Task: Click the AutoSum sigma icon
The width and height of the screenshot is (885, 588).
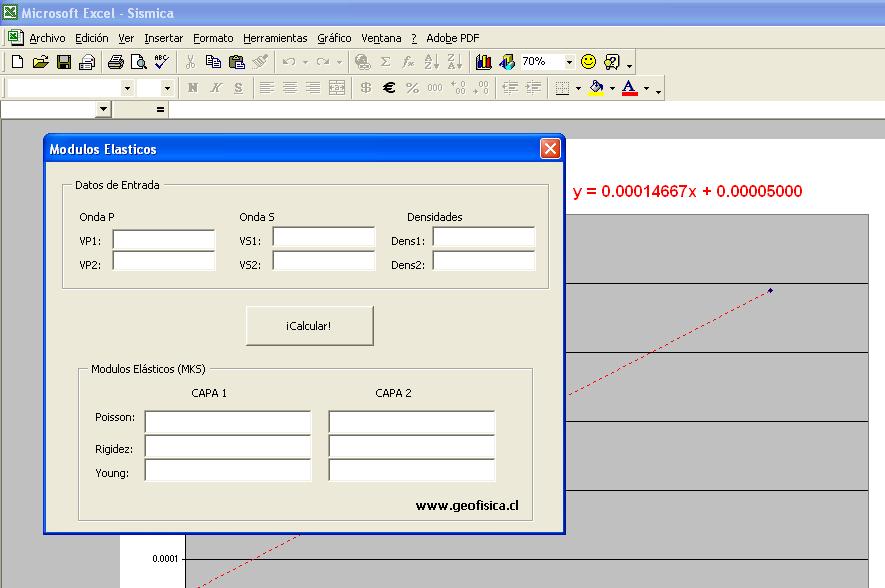Action: point(385,62)
